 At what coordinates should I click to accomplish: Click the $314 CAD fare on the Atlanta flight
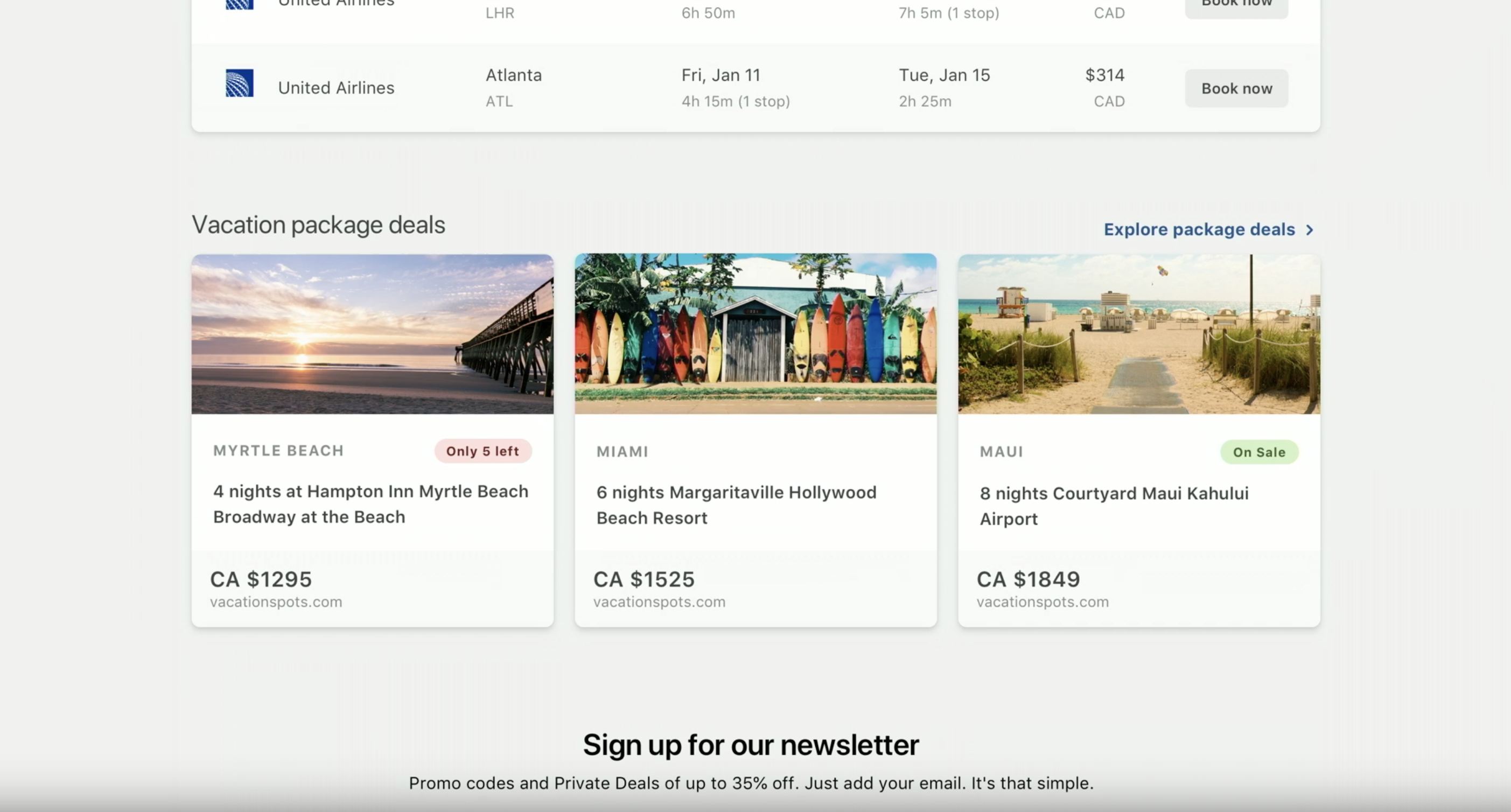coord(1104,76)
